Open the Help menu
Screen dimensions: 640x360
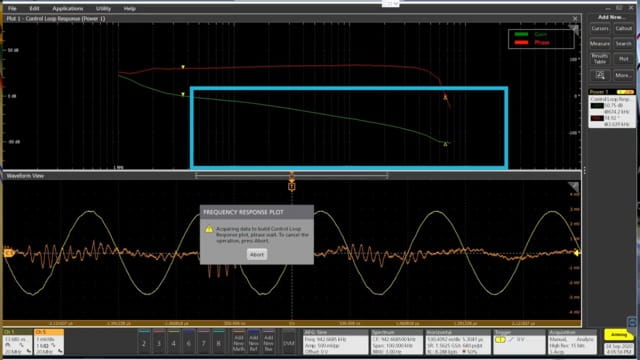point(129,8)
